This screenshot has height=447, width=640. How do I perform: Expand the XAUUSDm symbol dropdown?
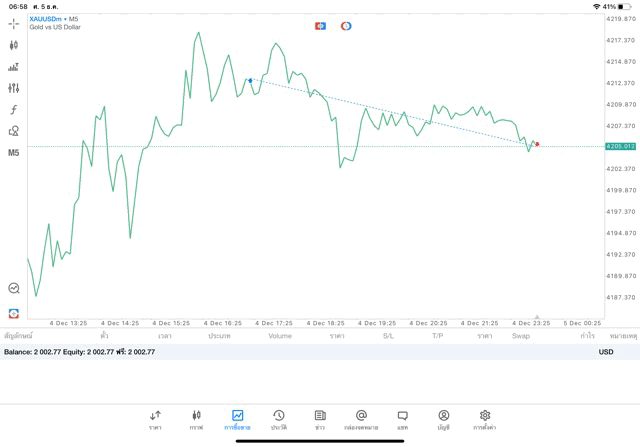click(55, 19)
